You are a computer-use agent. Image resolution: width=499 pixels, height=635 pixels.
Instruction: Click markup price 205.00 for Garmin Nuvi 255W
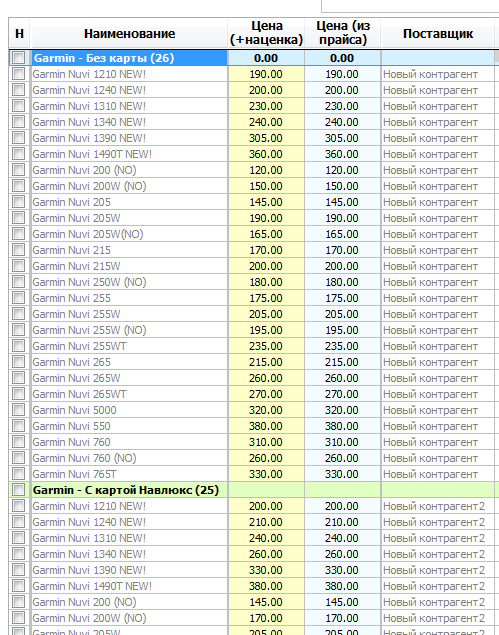266,314
